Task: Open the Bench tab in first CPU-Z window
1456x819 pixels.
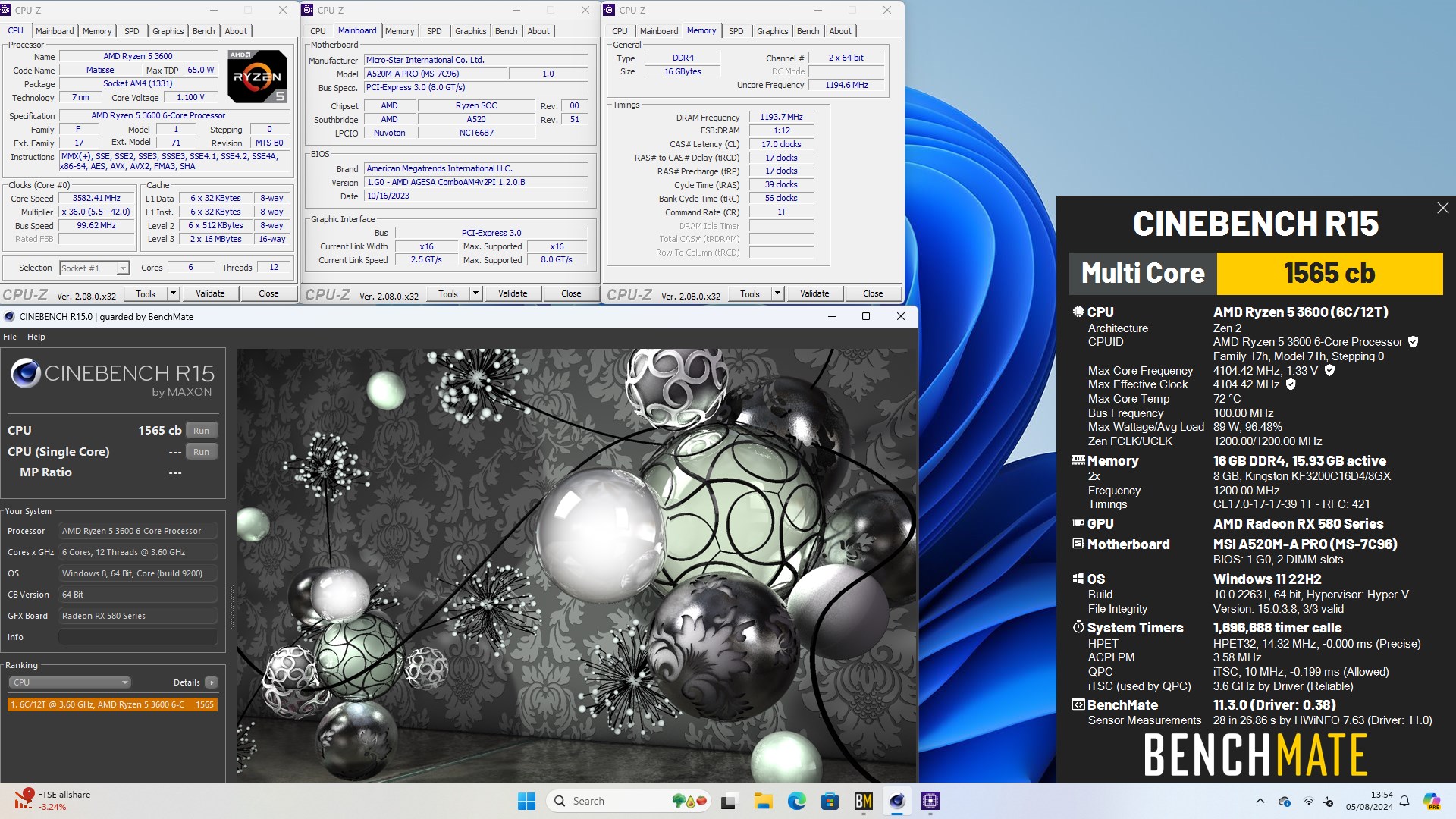Action: click(x=203, y=31)
